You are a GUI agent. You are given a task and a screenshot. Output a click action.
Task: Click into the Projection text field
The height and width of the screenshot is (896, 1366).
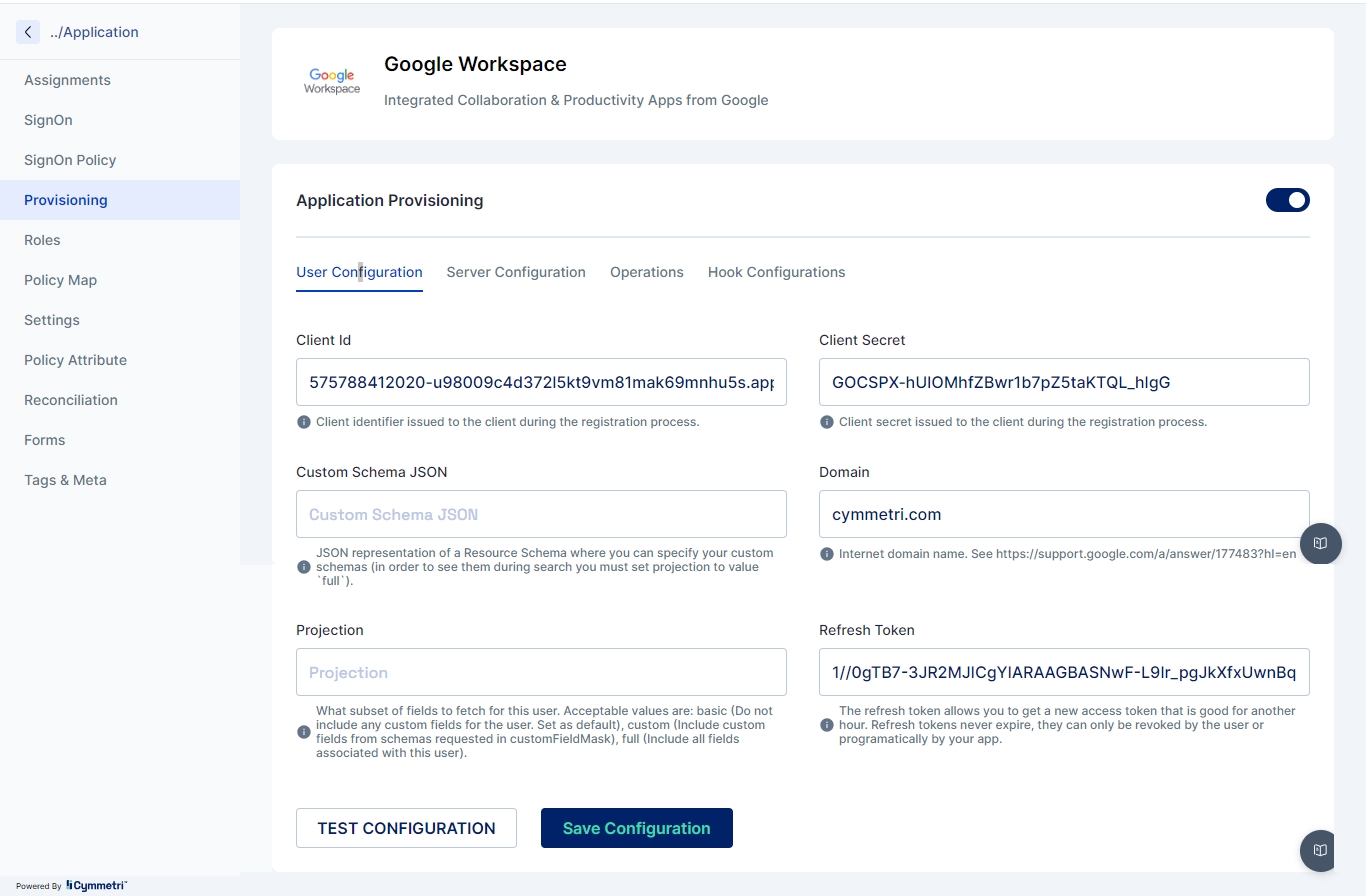(541, 672)
